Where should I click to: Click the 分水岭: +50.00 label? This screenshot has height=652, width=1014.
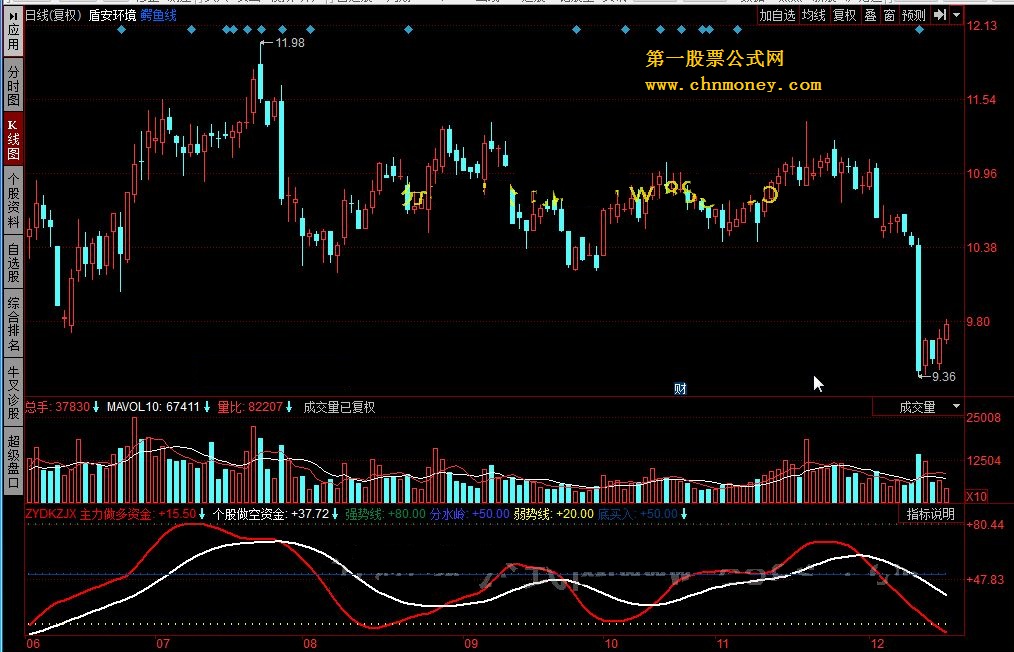tap(469, 514)
